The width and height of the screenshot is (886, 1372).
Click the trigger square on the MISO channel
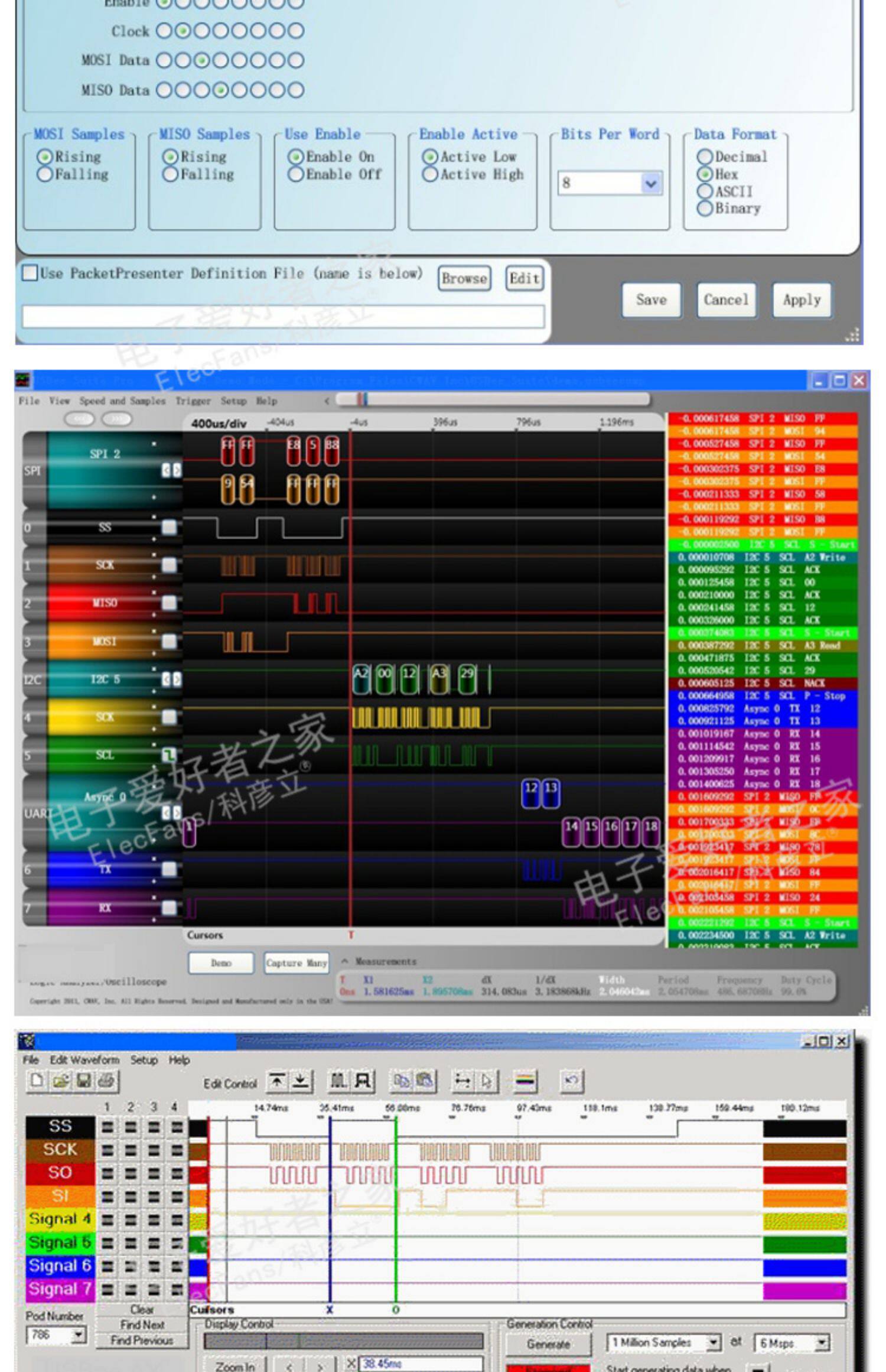(169, 603)
